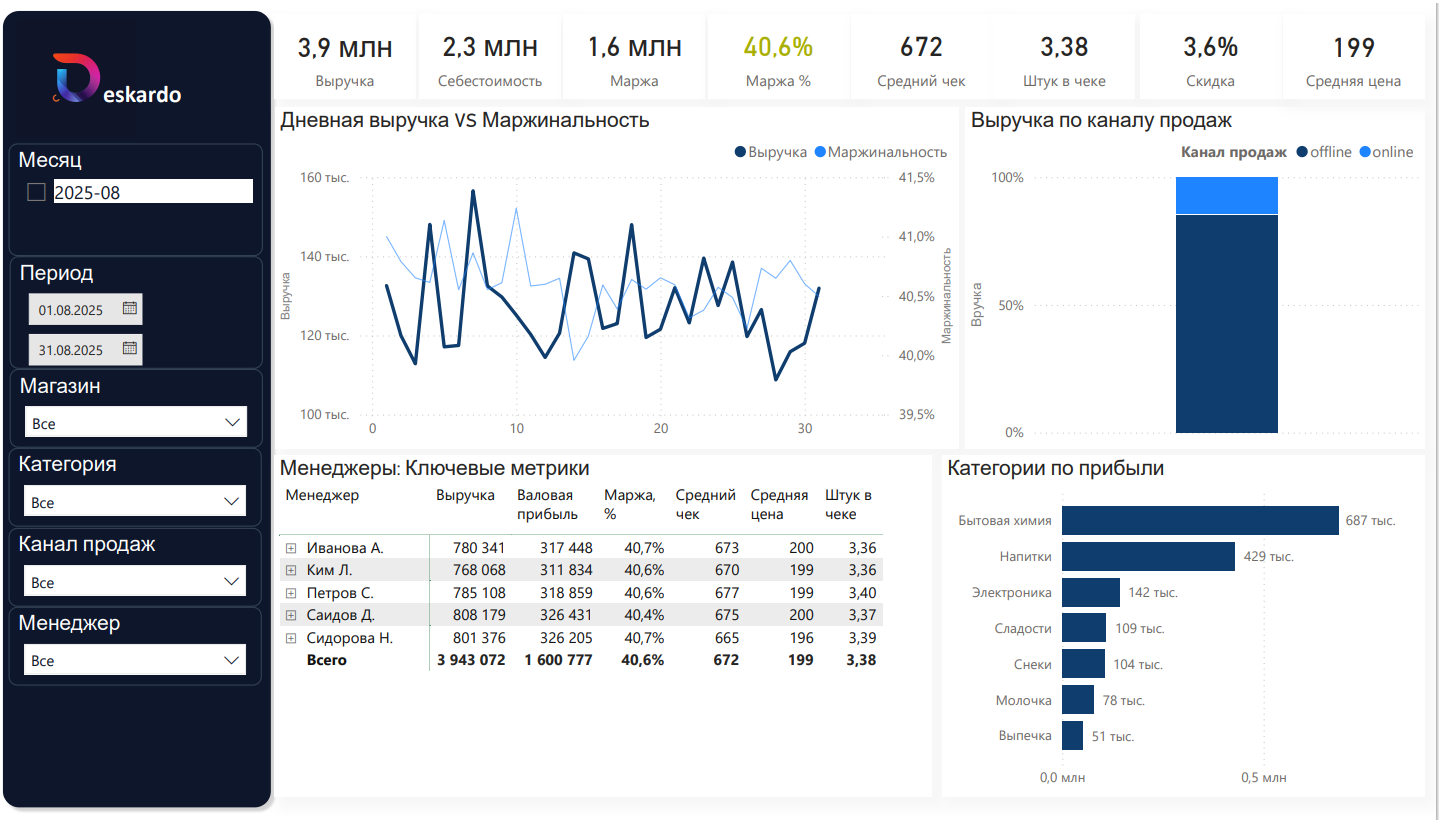Sort table by Выручка column header

[x=465, y=495]
